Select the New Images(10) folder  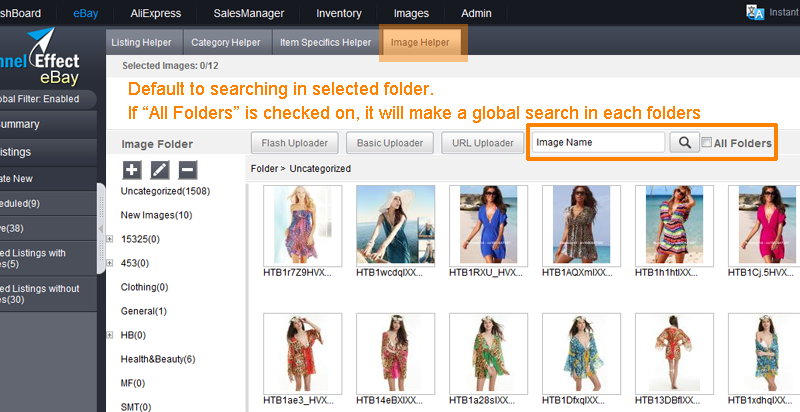[x=156, y=215]
